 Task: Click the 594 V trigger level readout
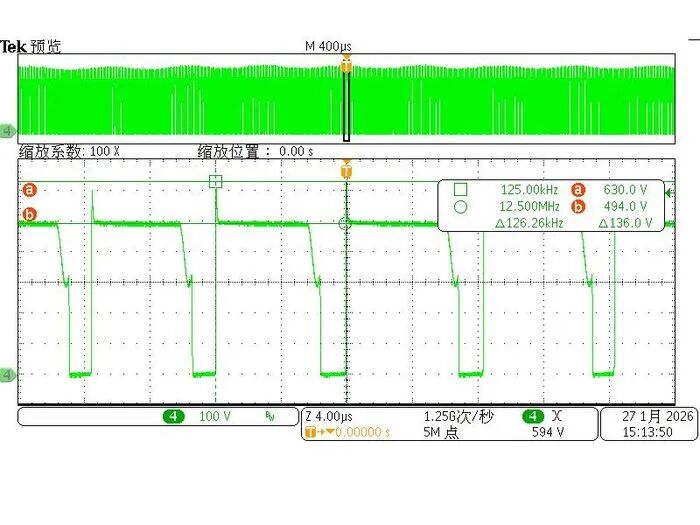click(x=548, y=433)
